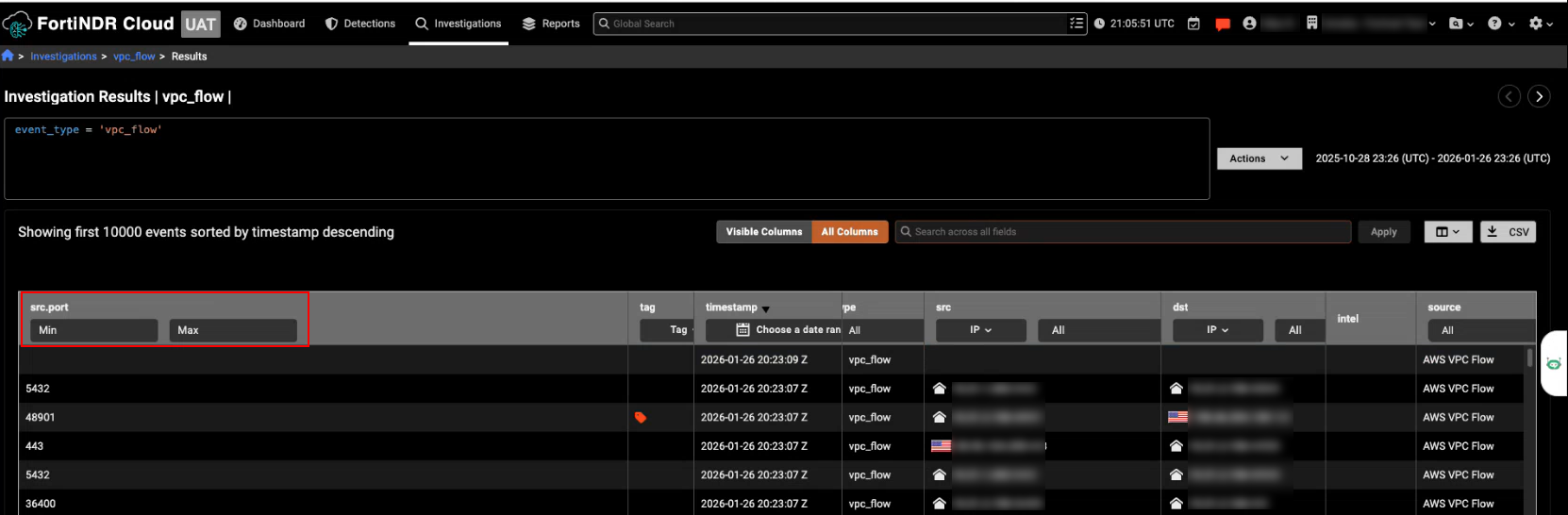The image size is (1568, 515).
Task: Follow the vpc_flow breadcrumb link
Action: point(134,57)
